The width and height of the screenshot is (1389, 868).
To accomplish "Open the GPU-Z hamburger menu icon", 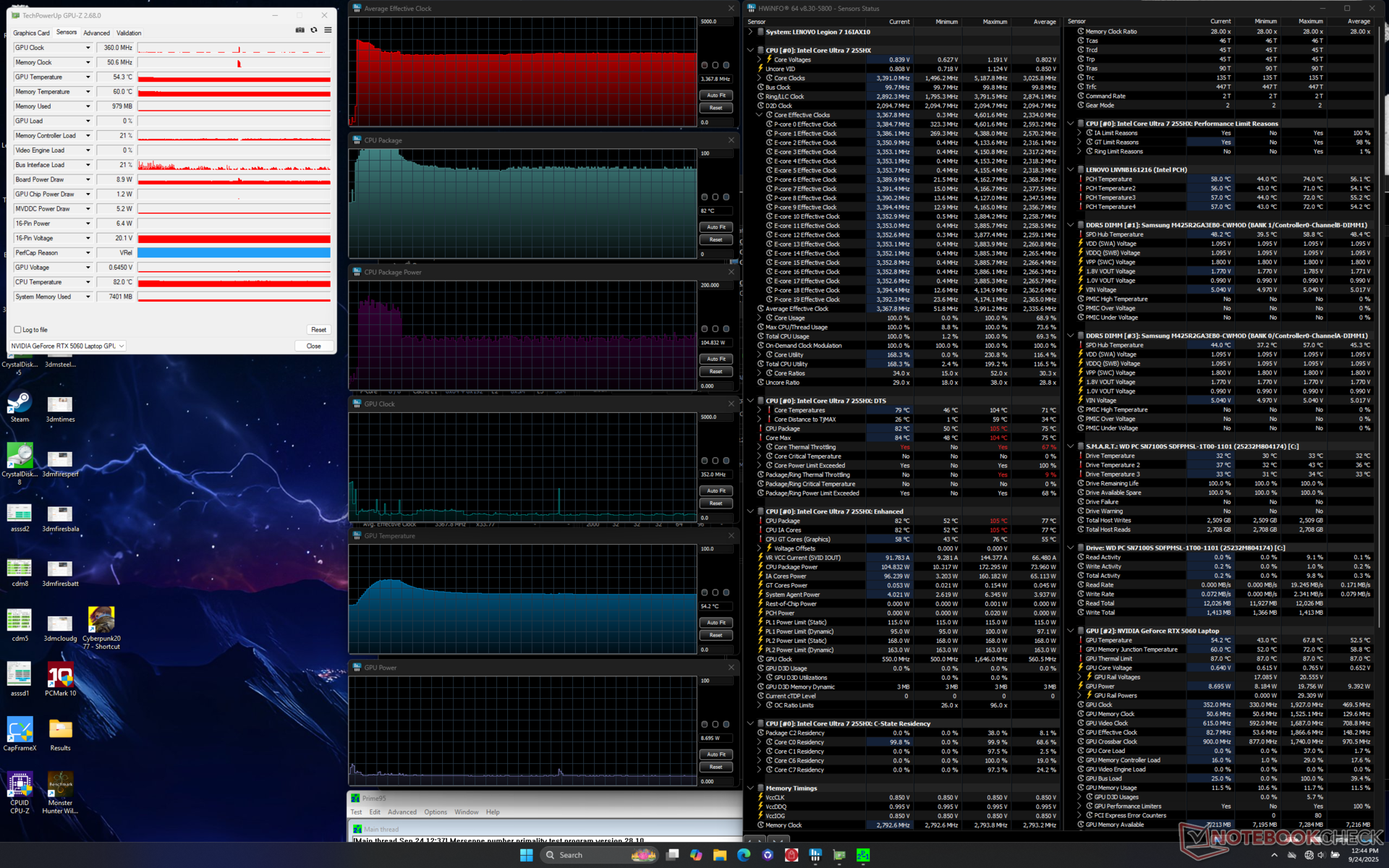I will [328, 30].
